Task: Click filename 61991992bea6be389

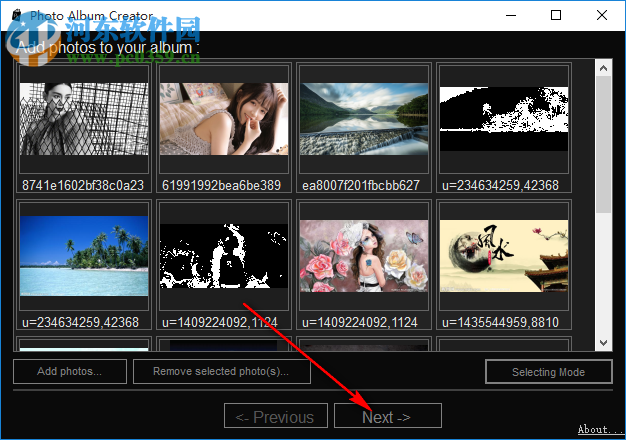Action: (222, 185)
